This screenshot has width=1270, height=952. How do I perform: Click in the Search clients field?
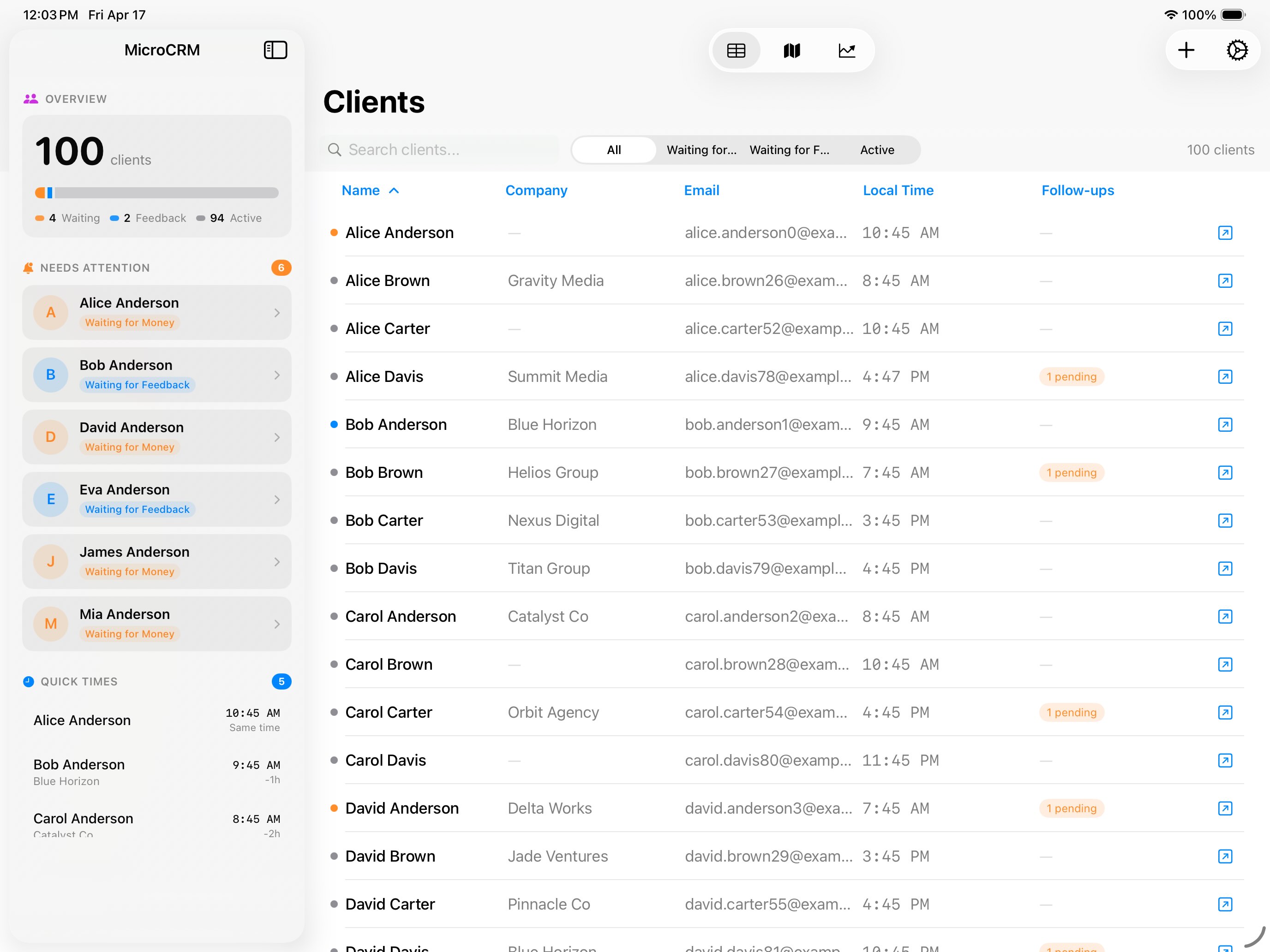[x=439, y=150]
